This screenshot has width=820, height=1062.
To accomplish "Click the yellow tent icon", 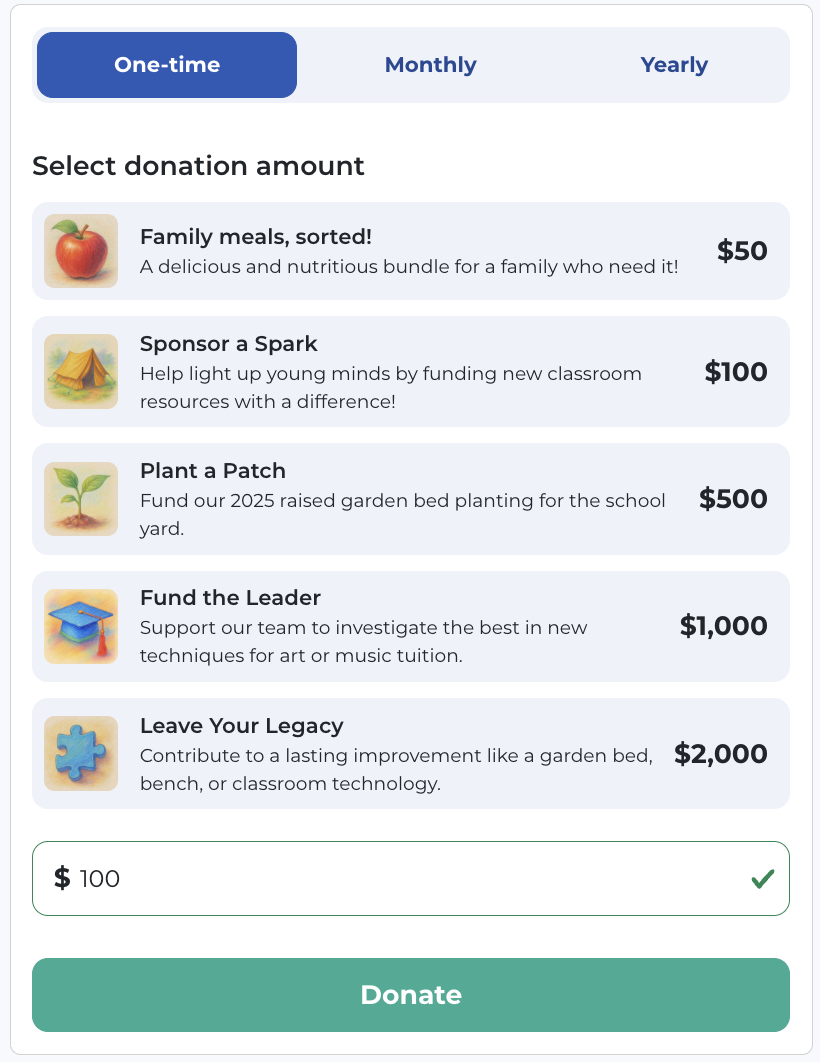I will click(81, 372).
